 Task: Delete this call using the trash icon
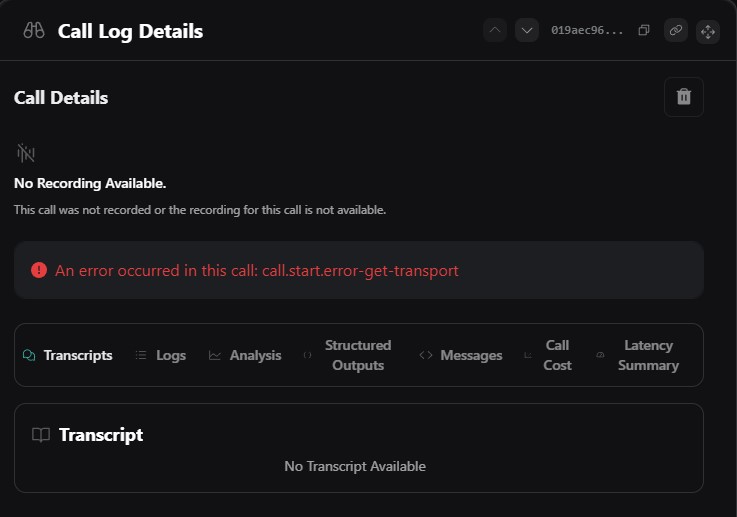684,97
